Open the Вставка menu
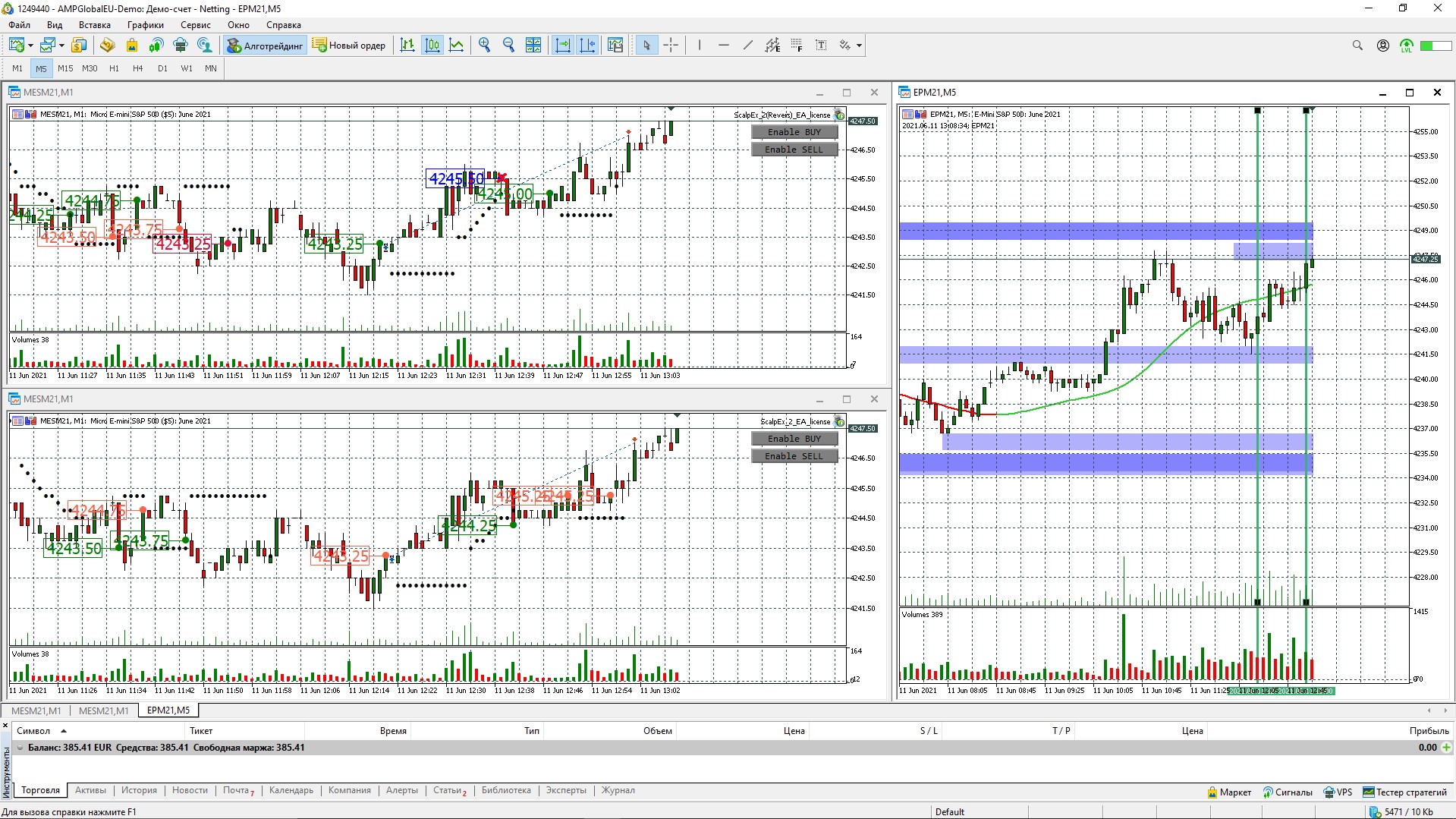1456x819 pixels. coord(95,25)
